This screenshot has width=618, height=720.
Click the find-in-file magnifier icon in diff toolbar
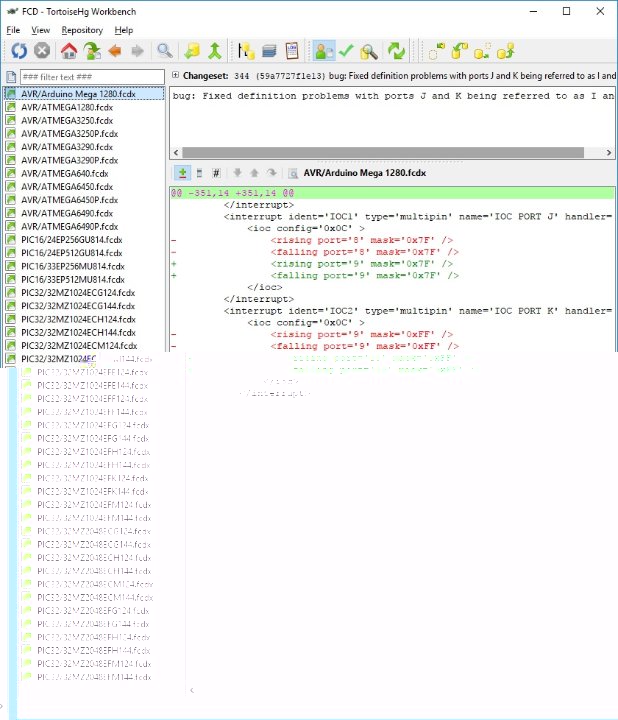pyautogui.click(x=292, y=173)
